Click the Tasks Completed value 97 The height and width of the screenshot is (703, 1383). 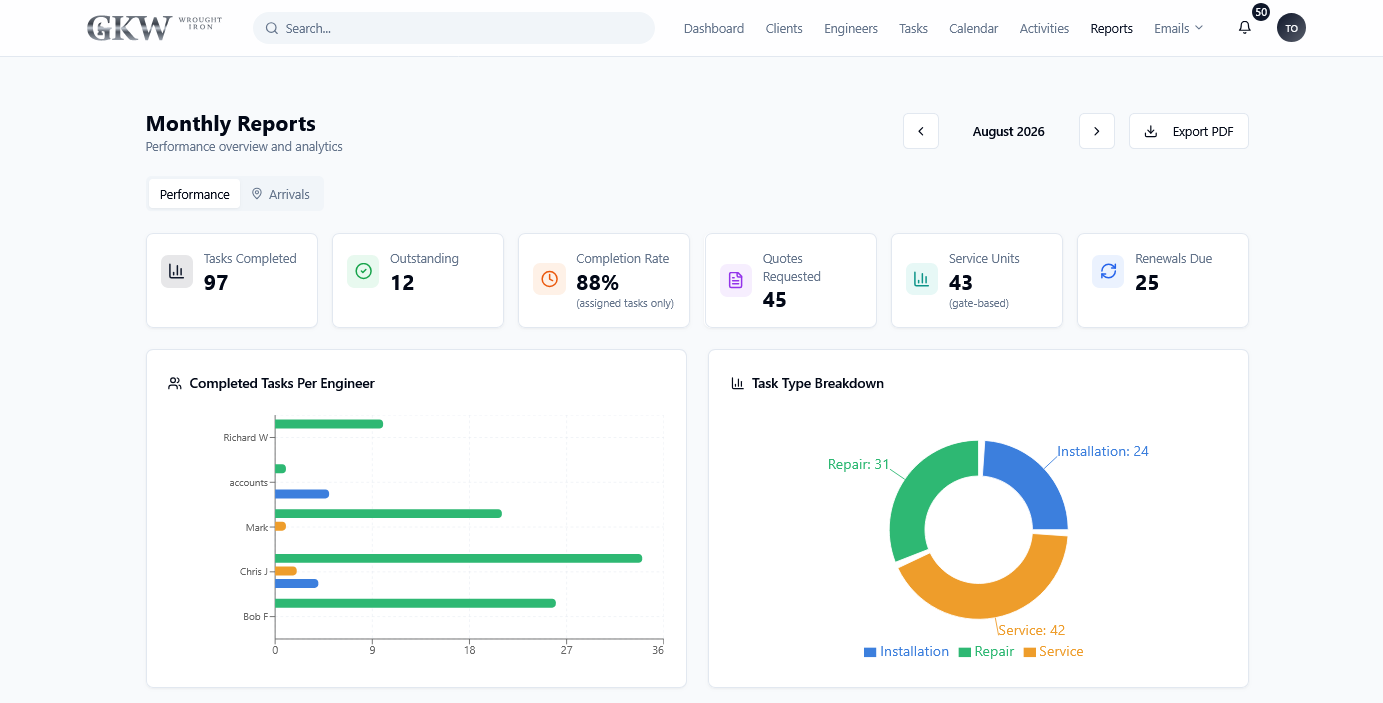(216, 283)
